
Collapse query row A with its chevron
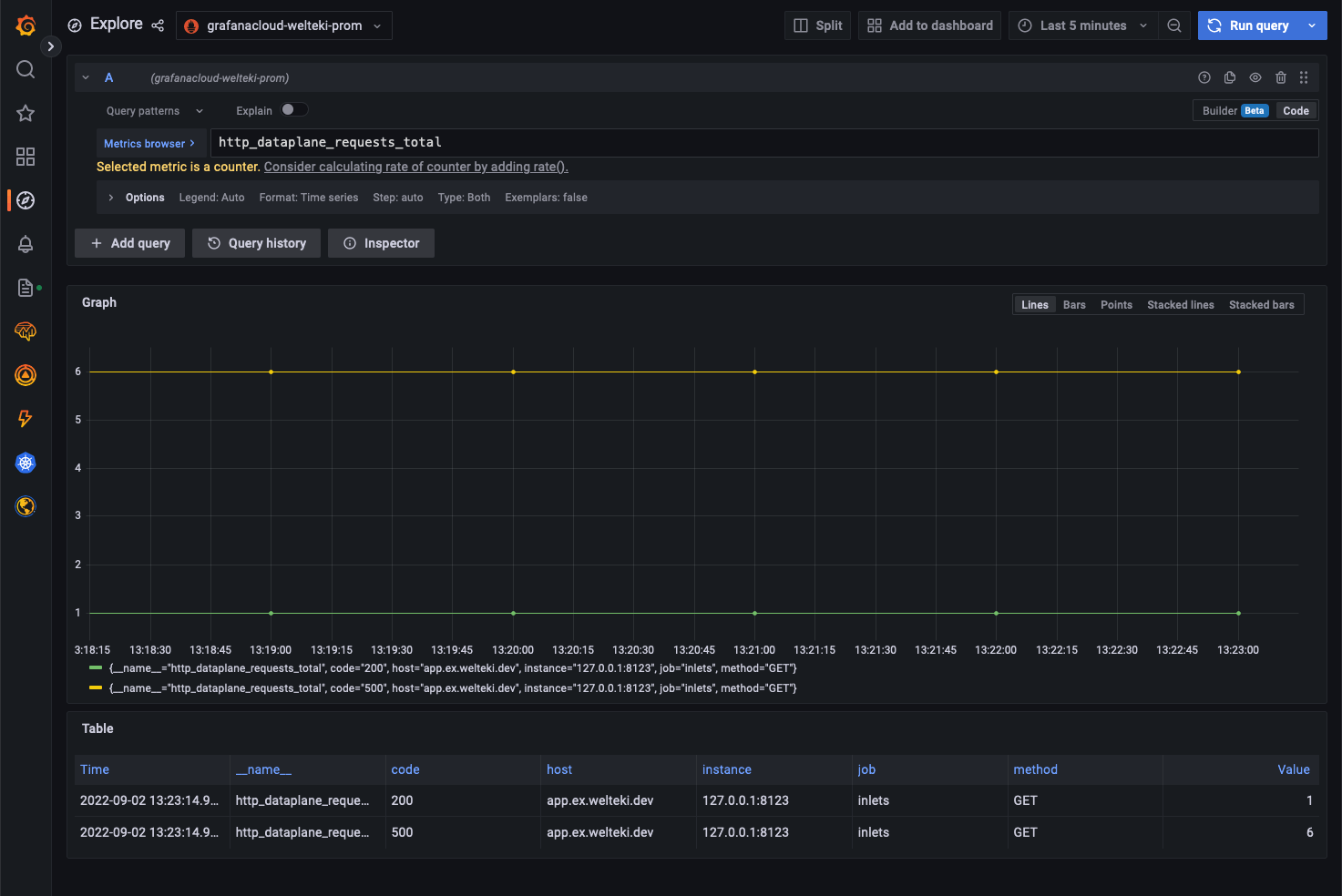point(86,77)
